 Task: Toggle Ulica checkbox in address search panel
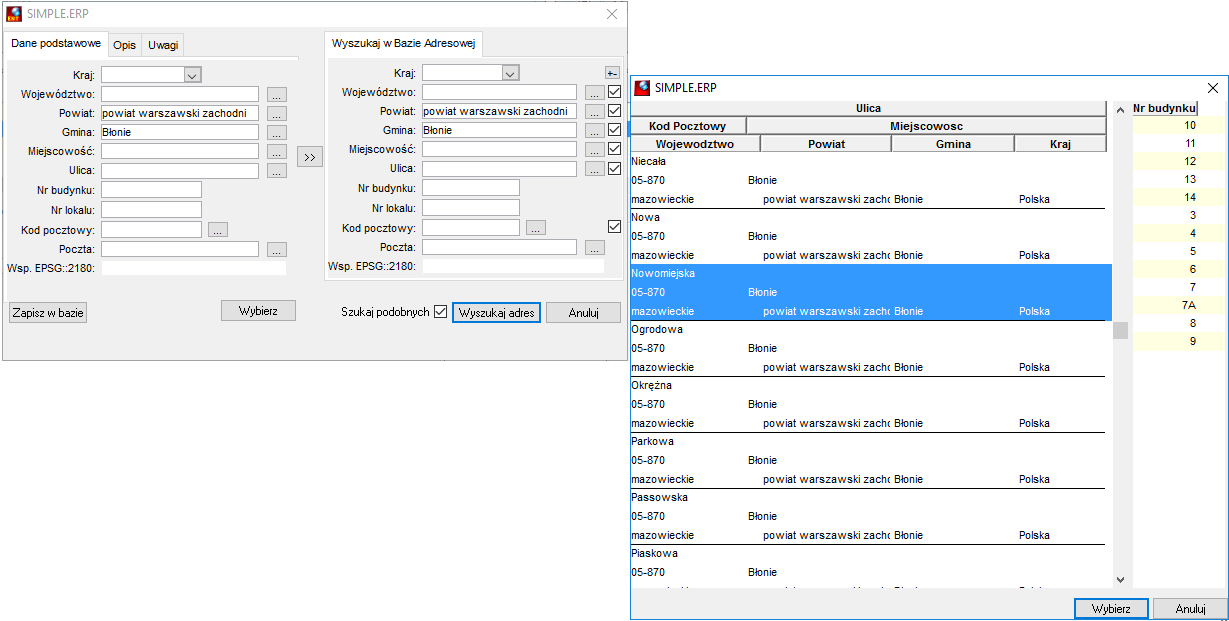coord(615,169)
